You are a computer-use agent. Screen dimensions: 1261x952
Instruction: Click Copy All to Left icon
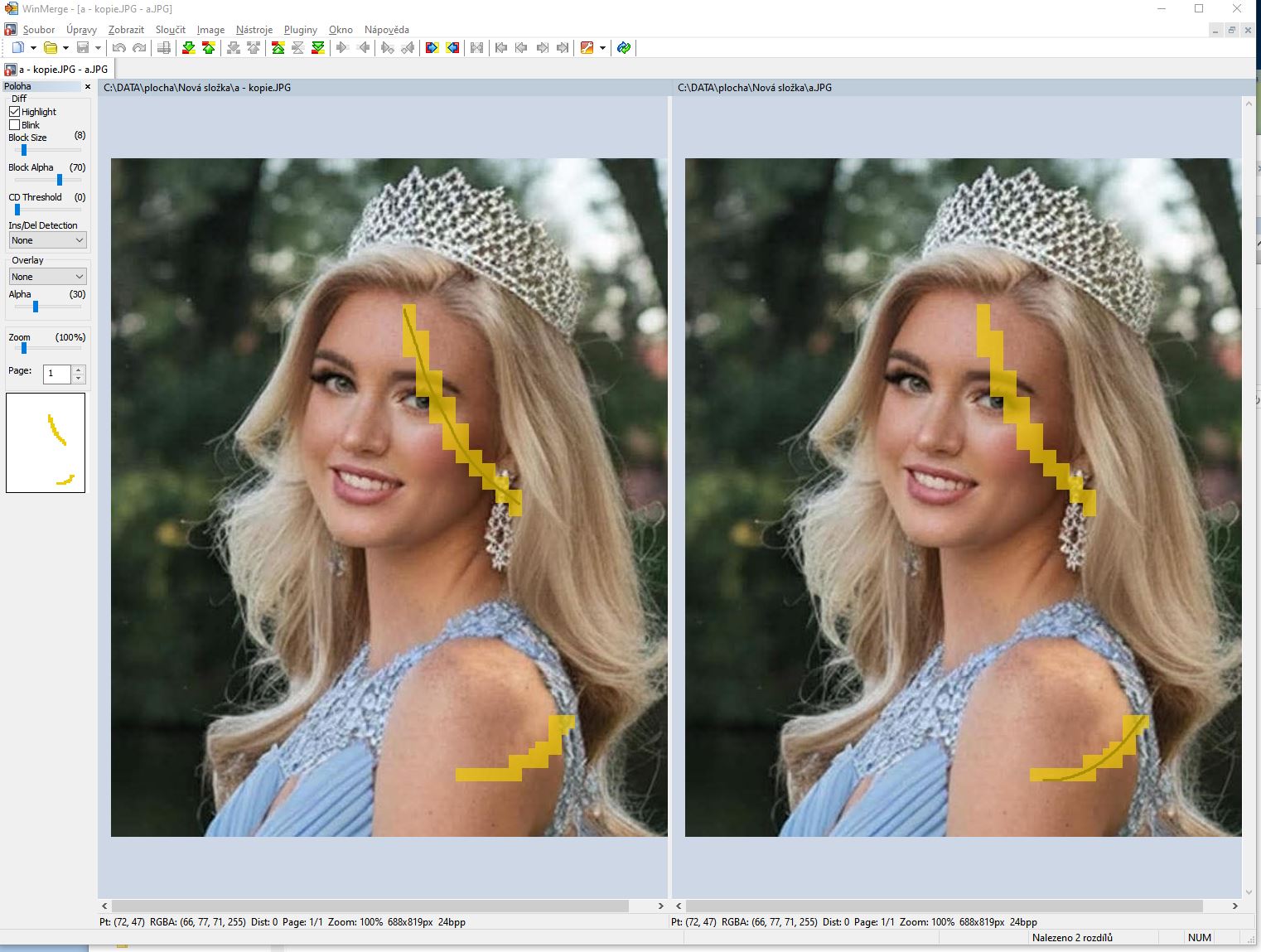(x=452, y=48)
